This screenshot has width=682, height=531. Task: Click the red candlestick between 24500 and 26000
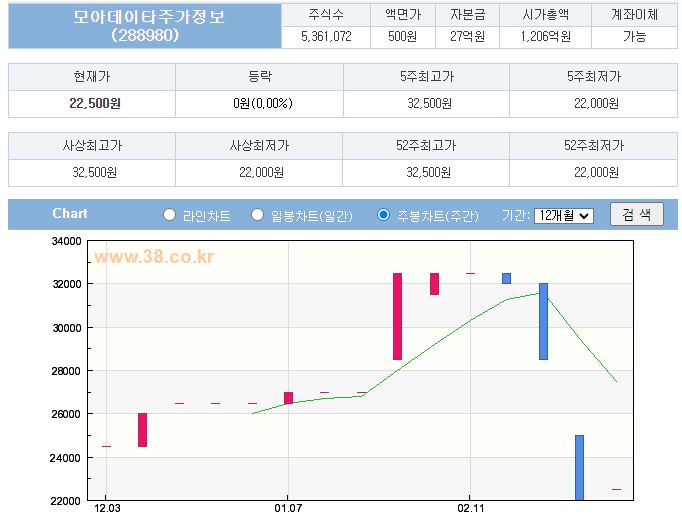pos(142,430)
